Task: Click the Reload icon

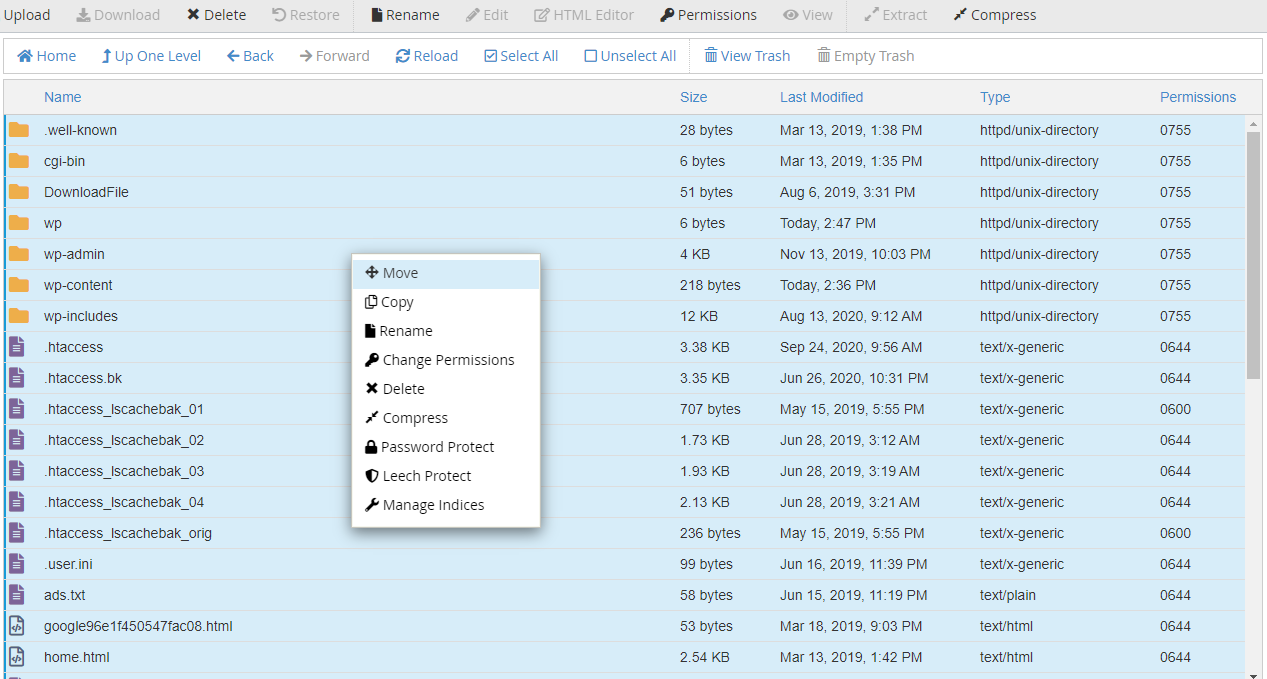Action: pyautogui.click(x=426, y=55)
